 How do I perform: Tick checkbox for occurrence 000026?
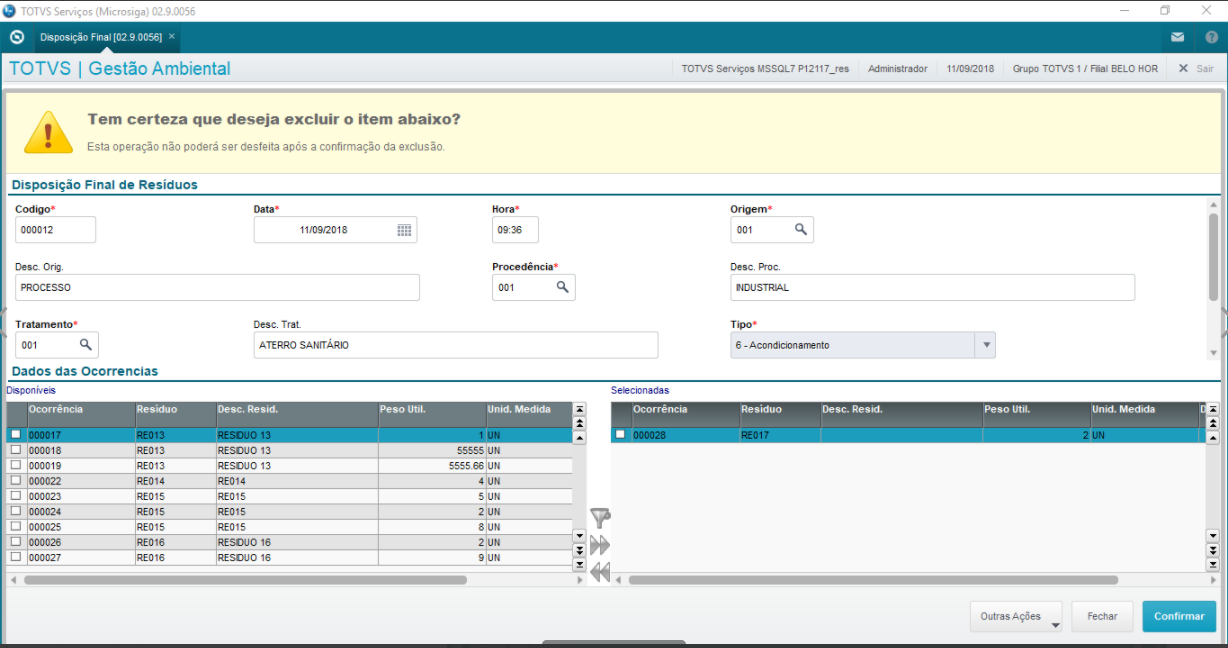tap(15, 541)
